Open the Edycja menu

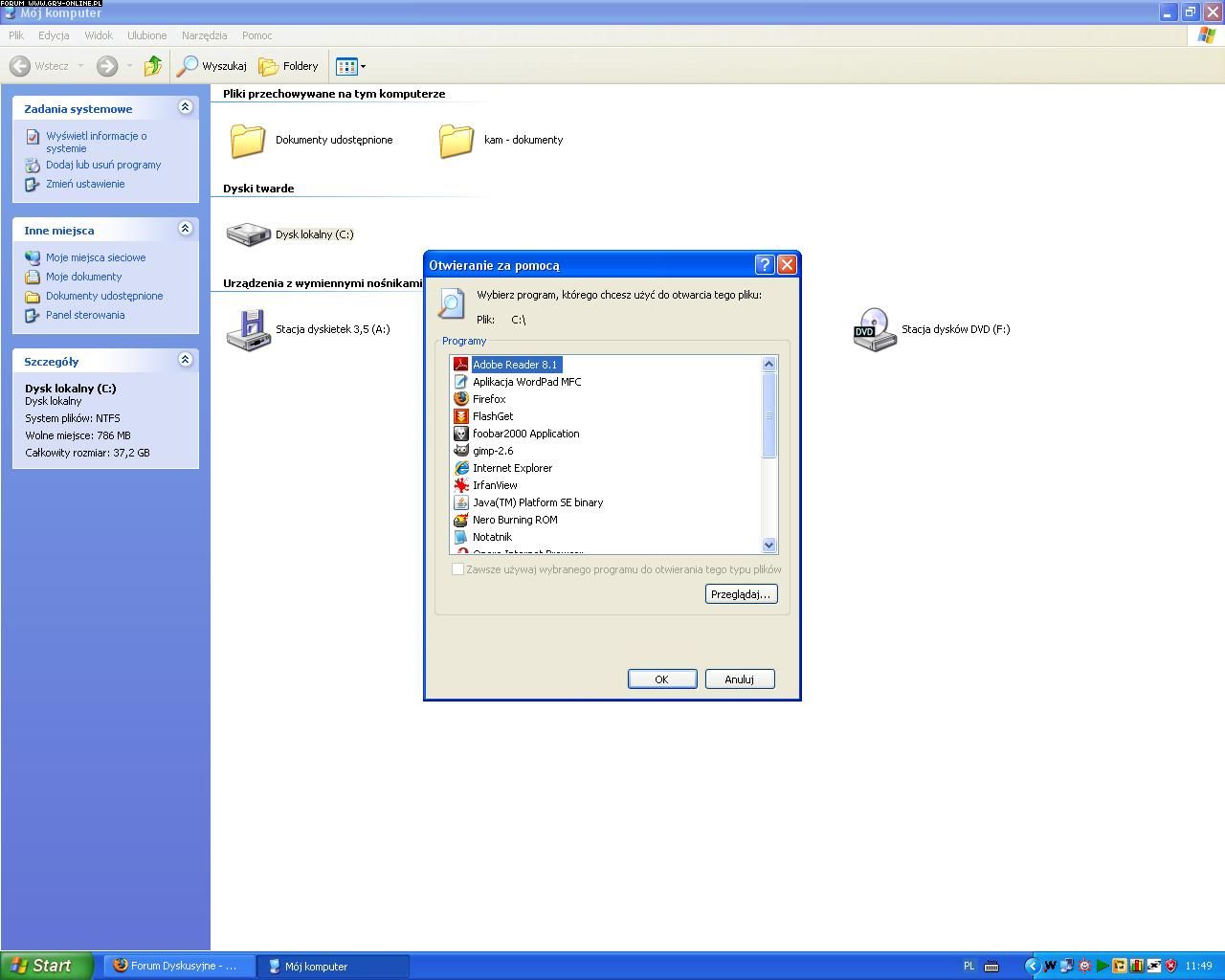pos(54,35)
